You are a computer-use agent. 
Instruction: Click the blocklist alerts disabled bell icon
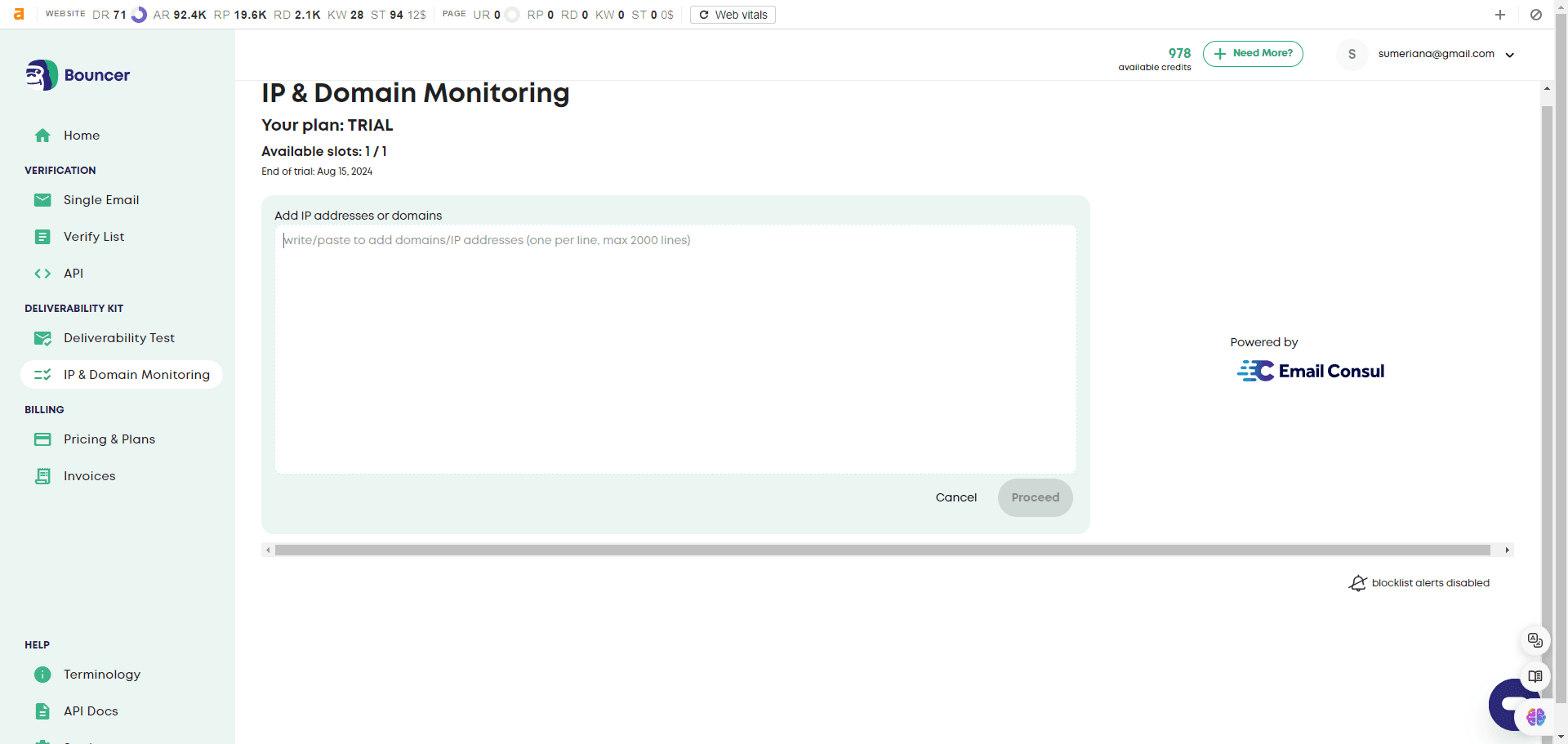[1357, 583]
